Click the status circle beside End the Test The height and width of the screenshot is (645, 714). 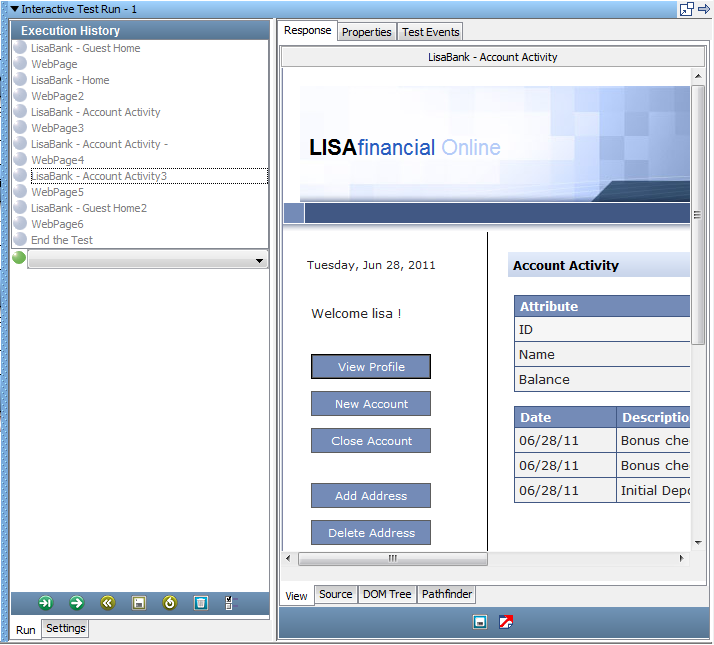[20, 239]
